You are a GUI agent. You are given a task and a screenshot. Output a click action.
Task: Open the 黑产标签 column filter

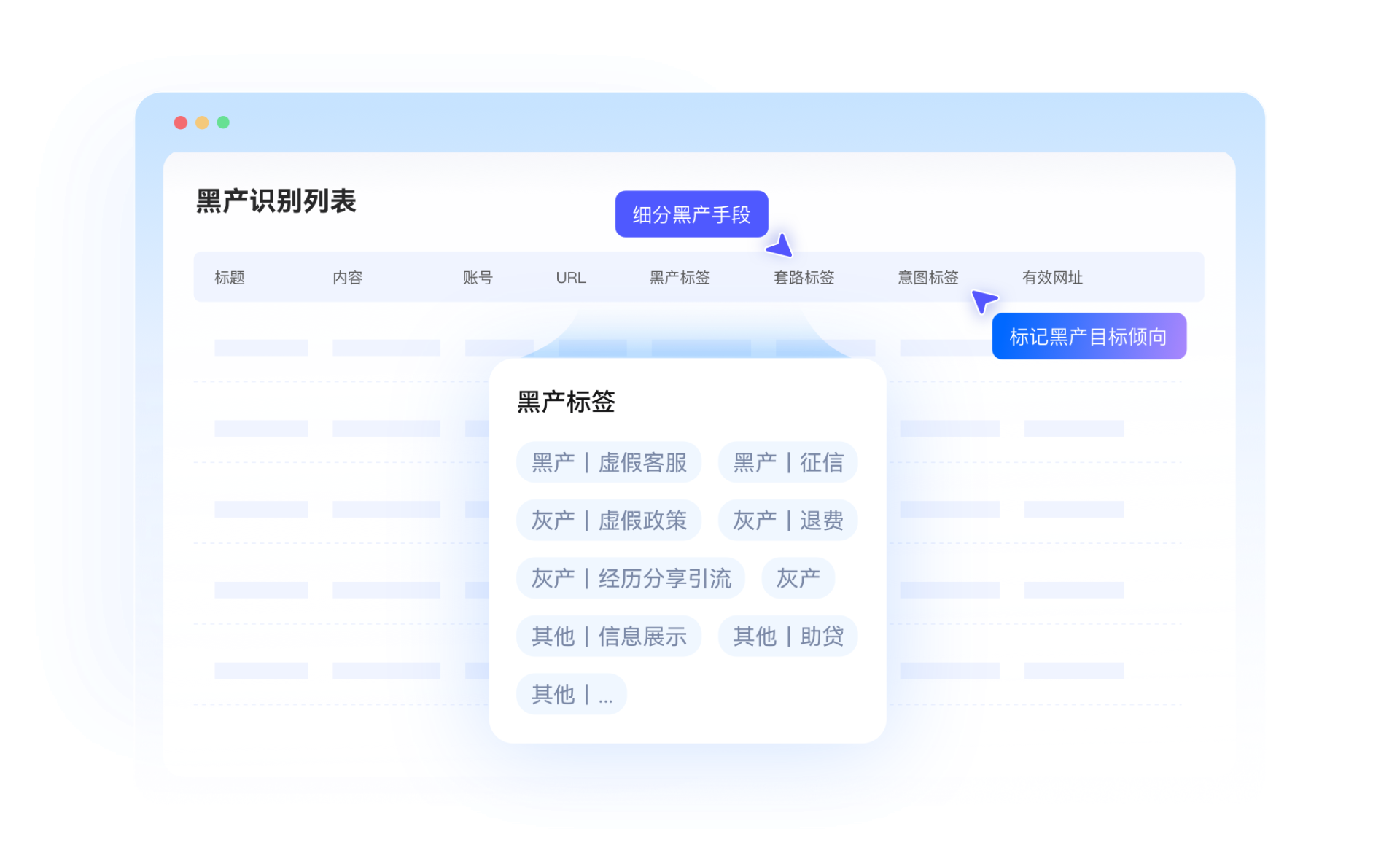679,277
